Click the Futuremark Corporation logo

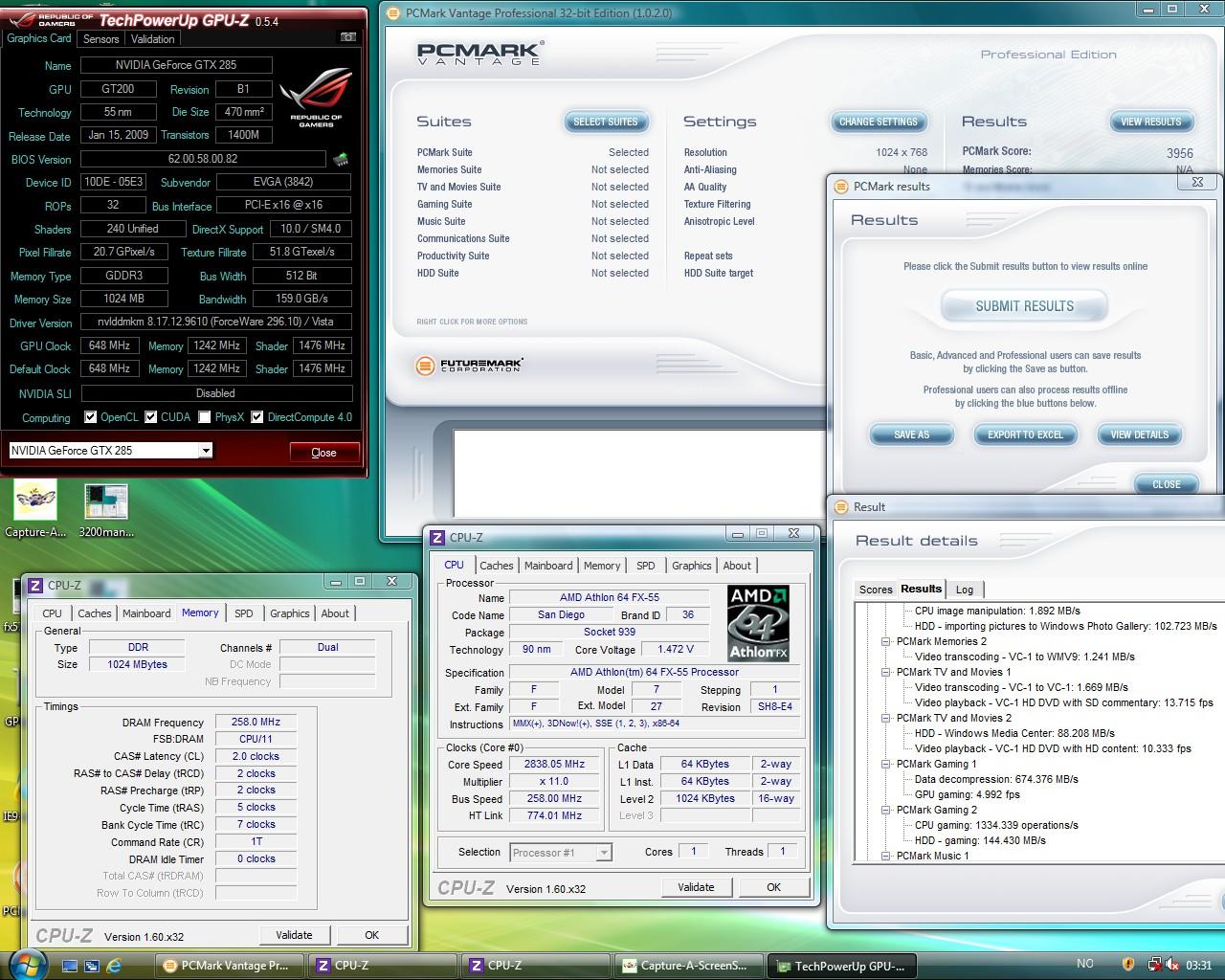pos(470,366)
